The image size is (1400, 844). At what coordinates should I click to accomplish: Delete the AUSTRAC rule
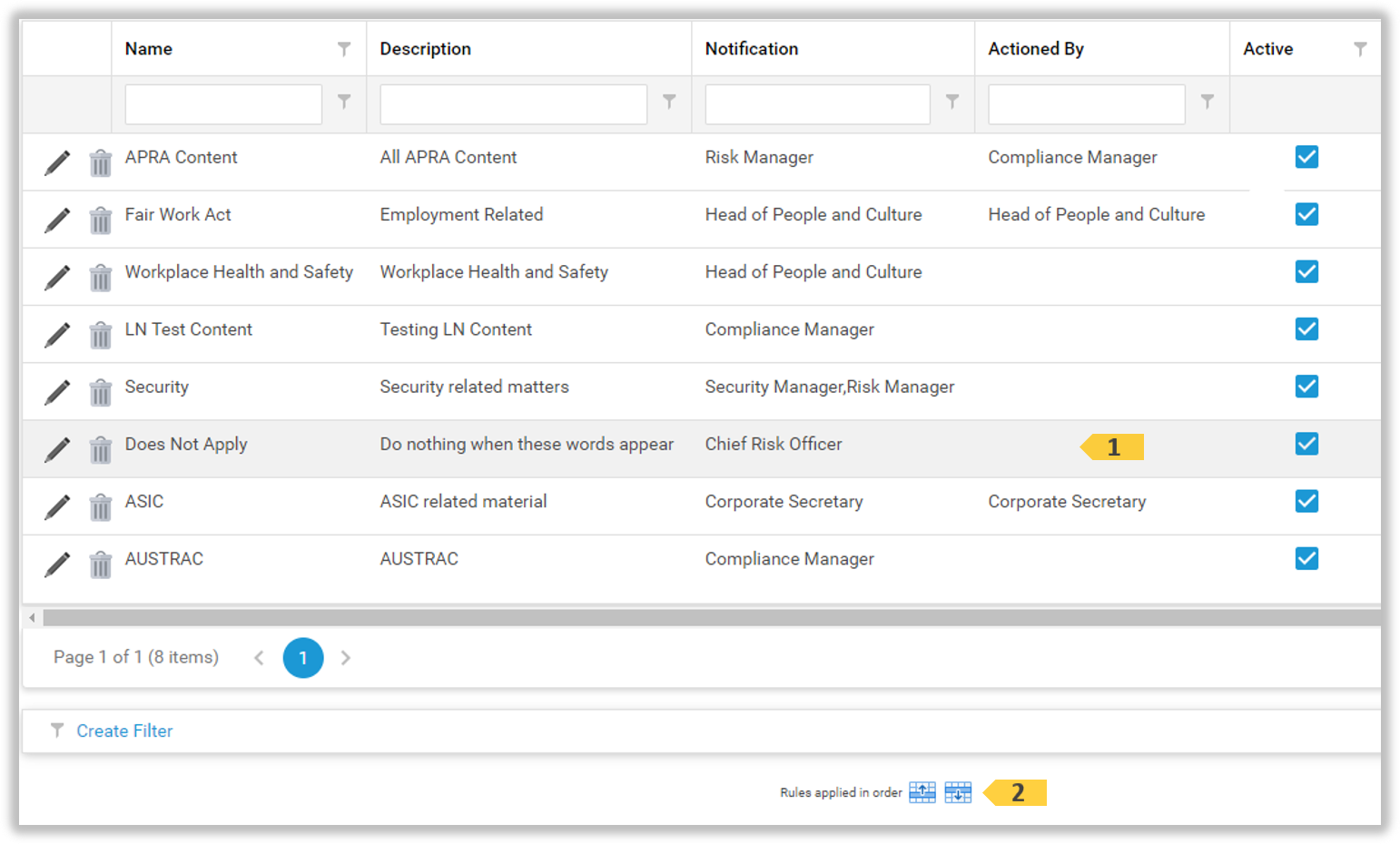click(x=100, y=564)
